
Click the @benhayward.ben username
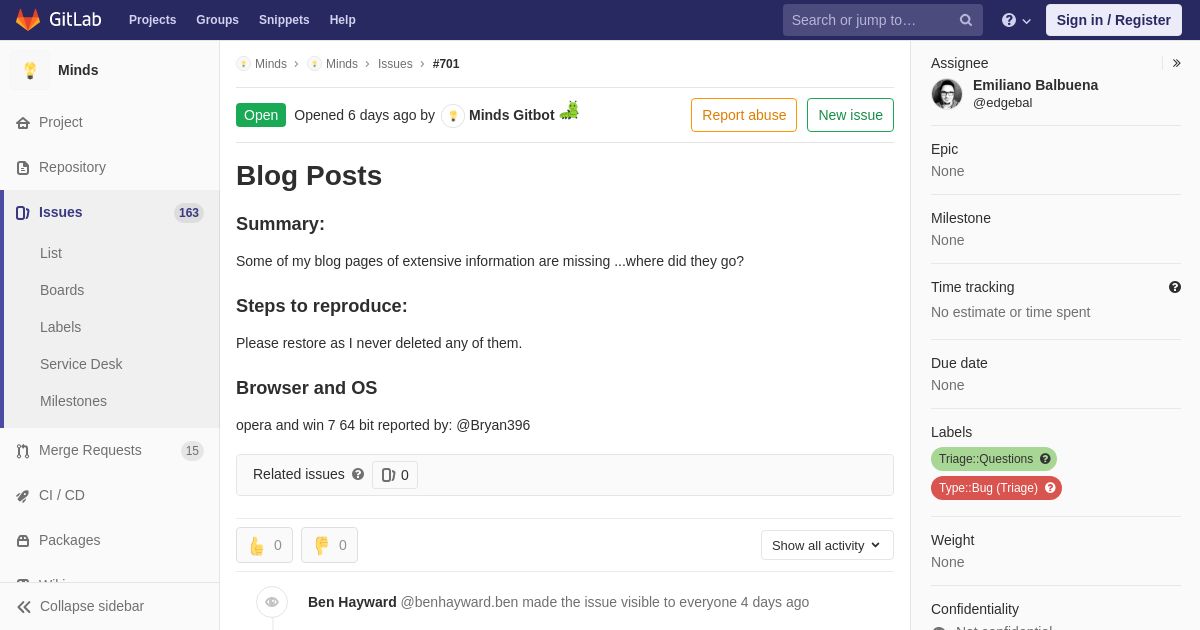pos(459,602)
